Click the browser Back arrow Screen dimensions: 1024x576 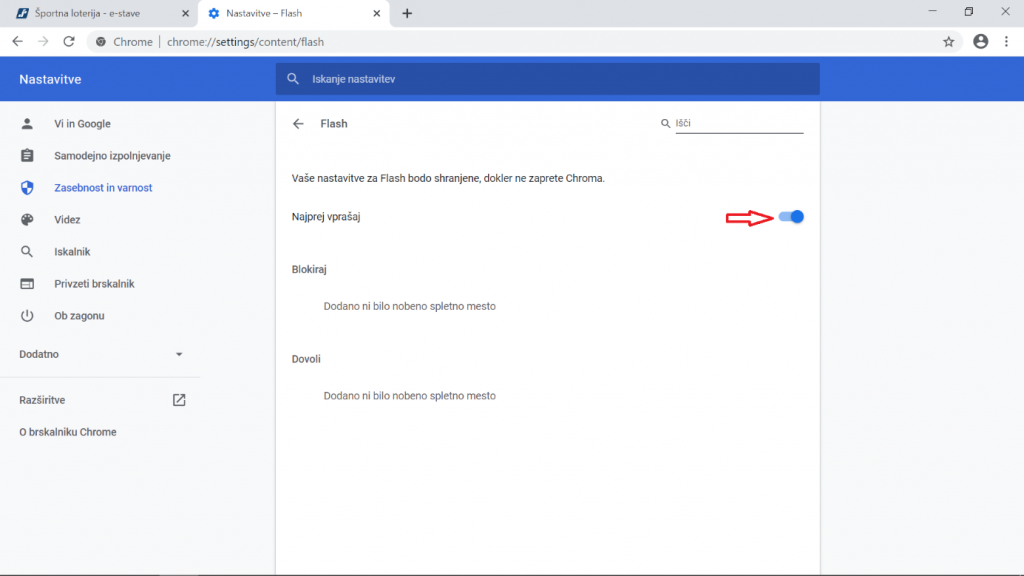[18, 41]
